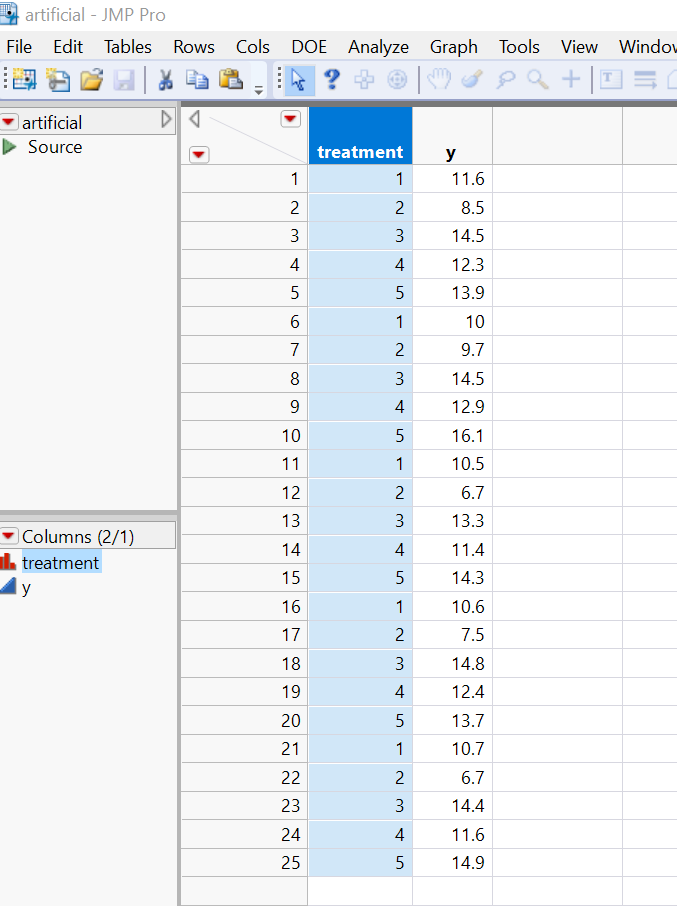
Task: Click y cell value 11.6 in row 1
Action: click(452, 179)
